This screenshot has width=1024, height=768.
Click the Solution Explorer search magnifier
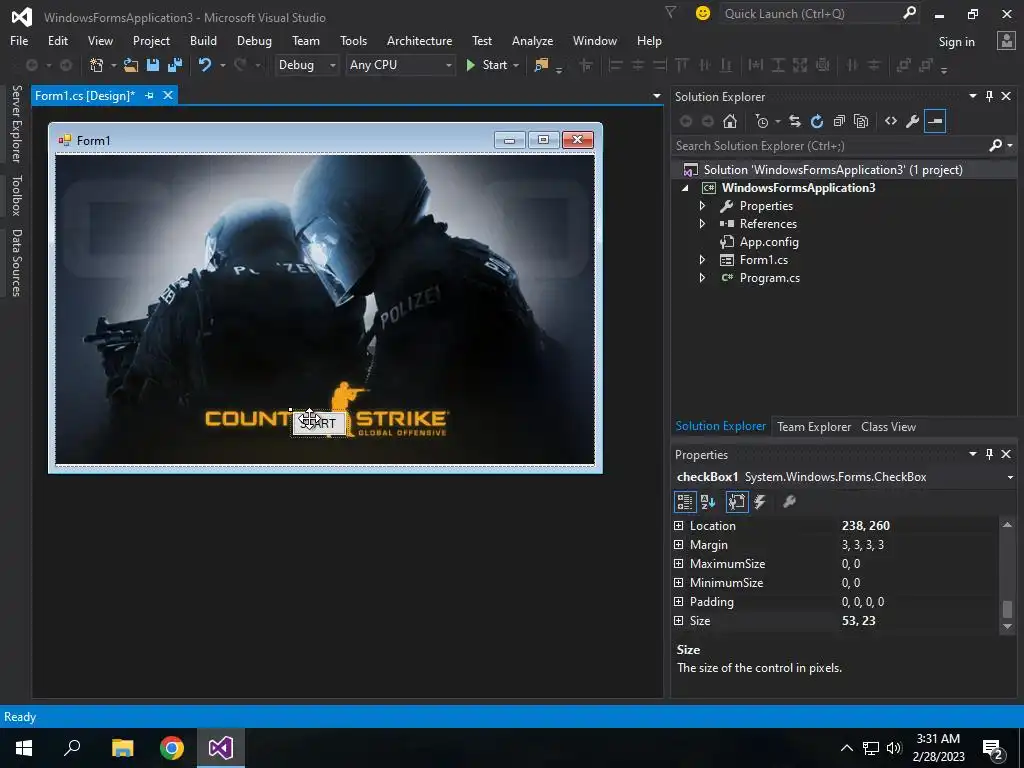click(x=995, y=146)
